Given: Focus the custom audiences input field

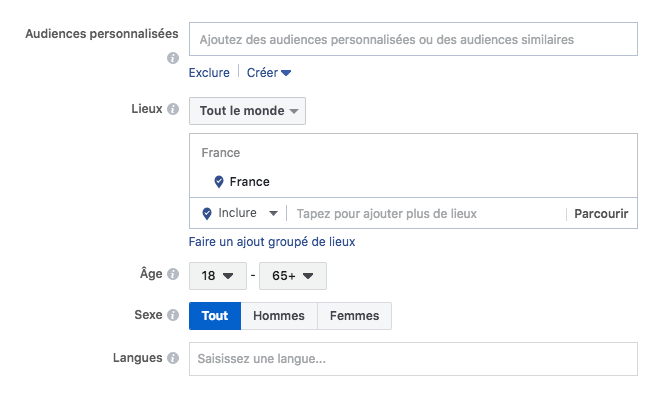Looking at the screenshot, I should click(413, 39).
